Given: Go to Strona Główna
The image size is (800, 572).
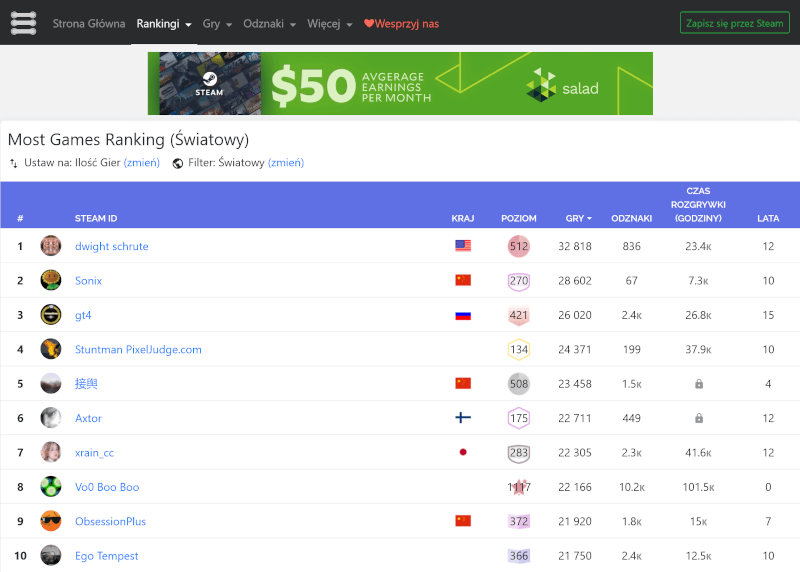Looking at the screenshot, I should pos(89,23).
